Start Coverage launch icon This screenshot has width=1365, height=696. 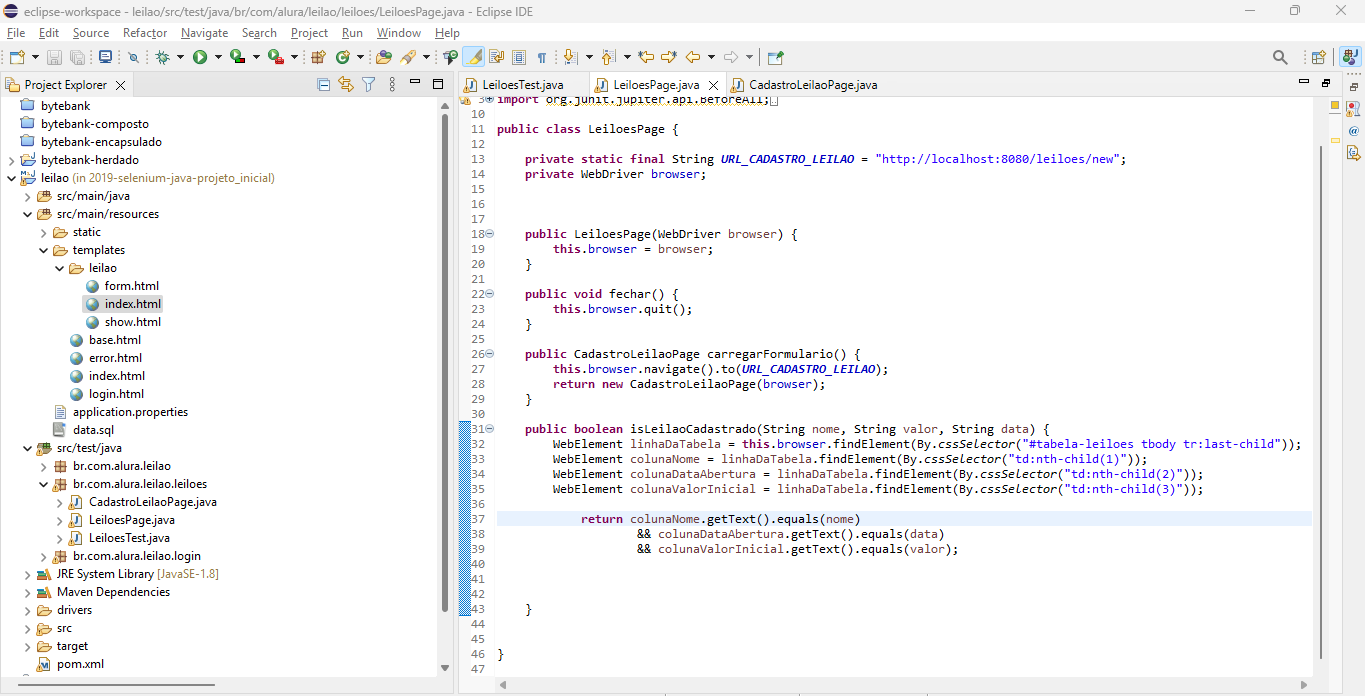(x=237, y=57)
